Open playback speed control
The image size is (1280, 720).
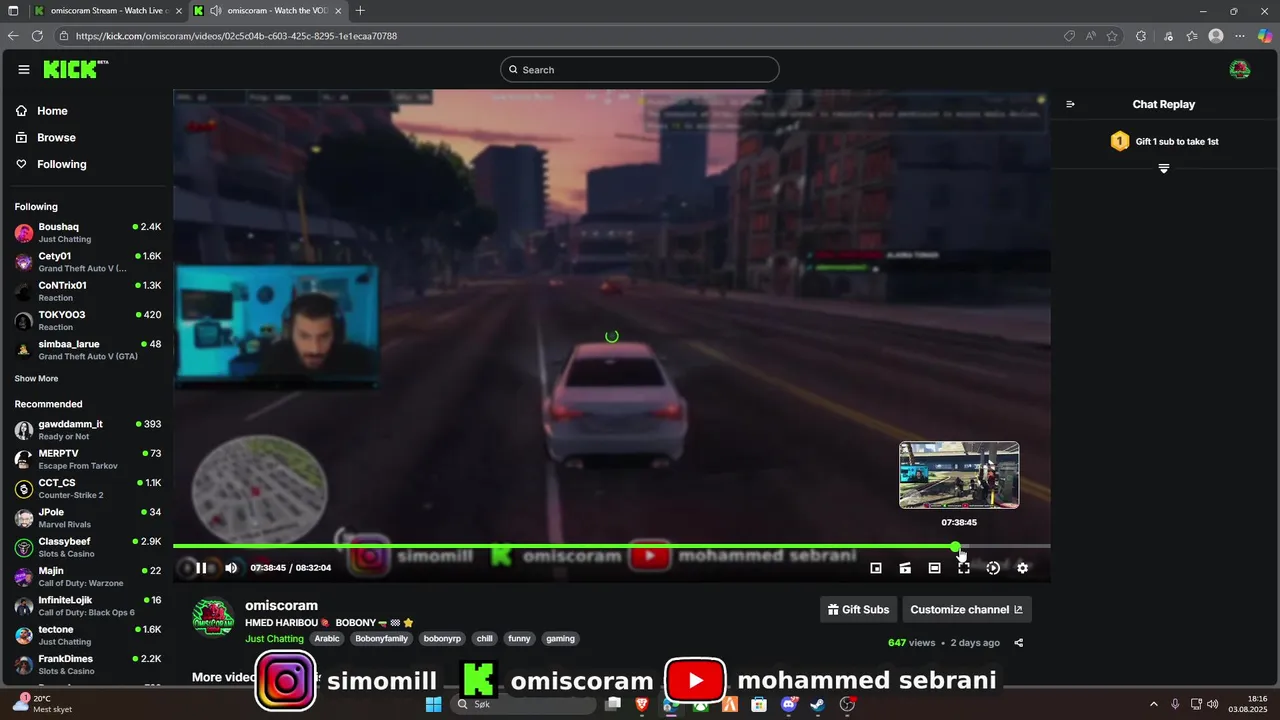993,568
